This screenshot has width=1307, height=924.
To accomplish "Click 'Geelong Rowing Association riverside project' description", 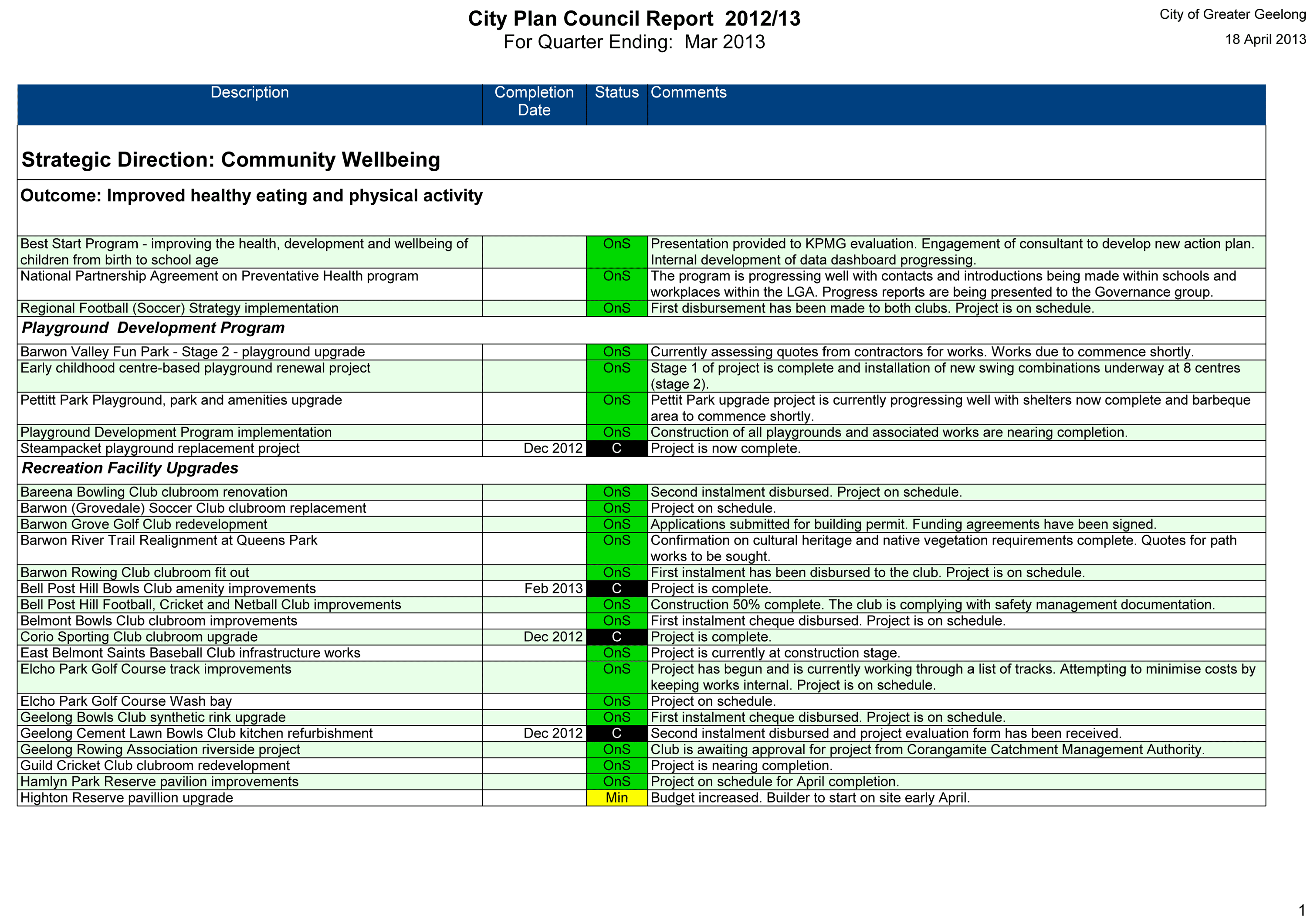I will (160, 750).
